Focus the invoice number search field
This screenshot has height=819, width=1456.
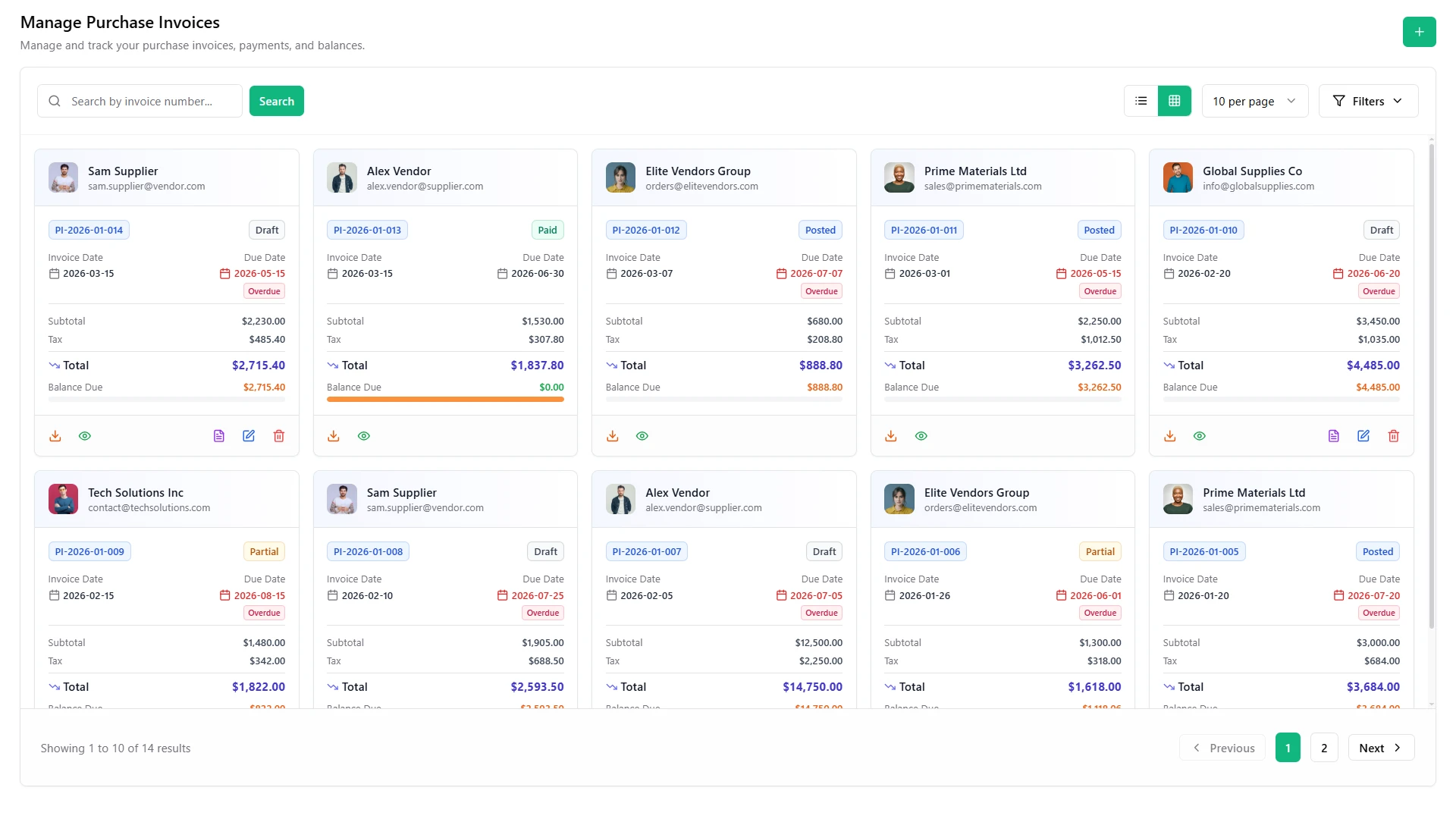140,101
